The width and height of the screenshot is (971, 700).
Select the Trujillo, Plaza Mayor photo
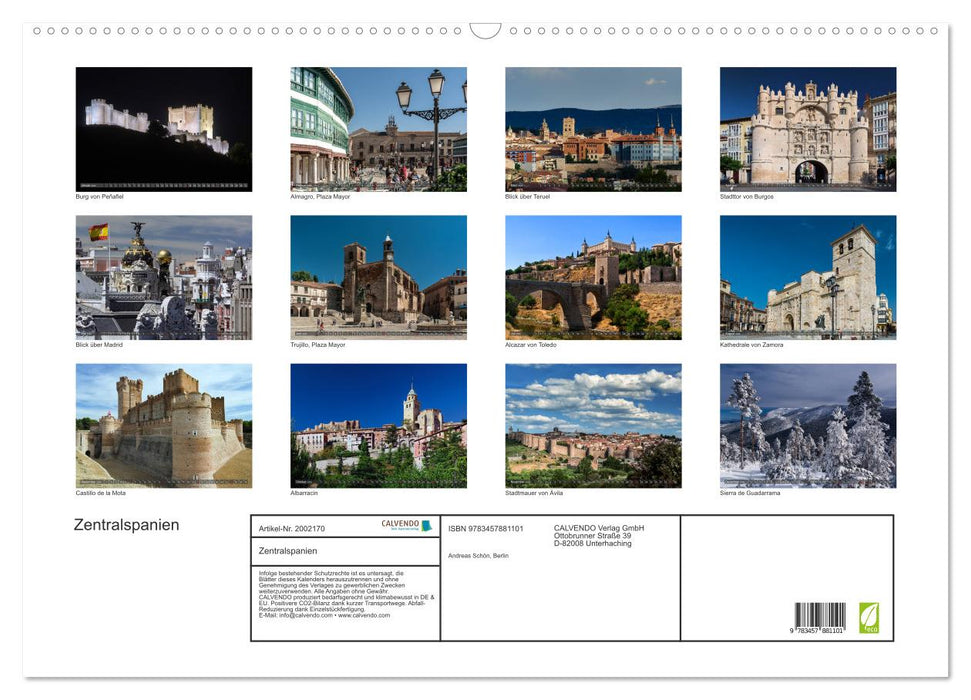point(378,278)
